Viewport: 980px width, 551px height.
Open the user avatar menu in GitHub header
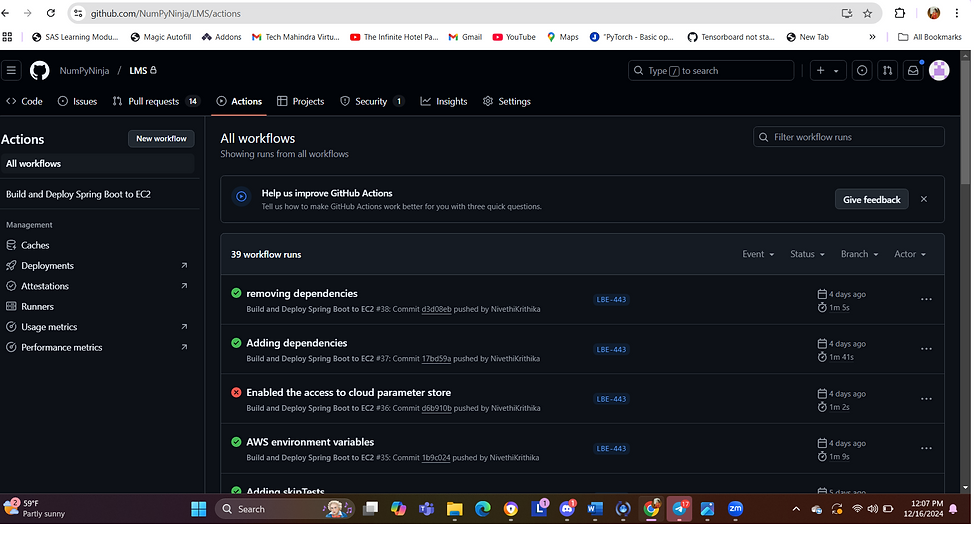pos(939,71)
